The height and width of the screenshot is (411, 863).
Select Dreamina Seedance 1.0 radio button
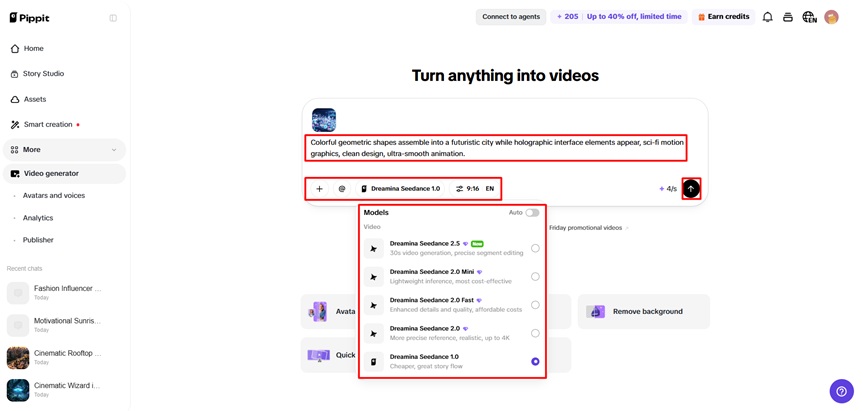[535, 361]
